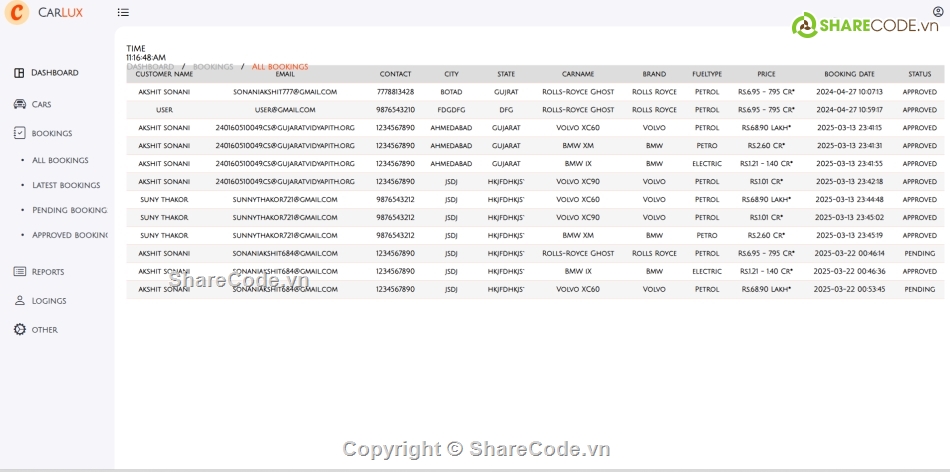
Task: Click the User customer name cell
Action: point(164,110)
